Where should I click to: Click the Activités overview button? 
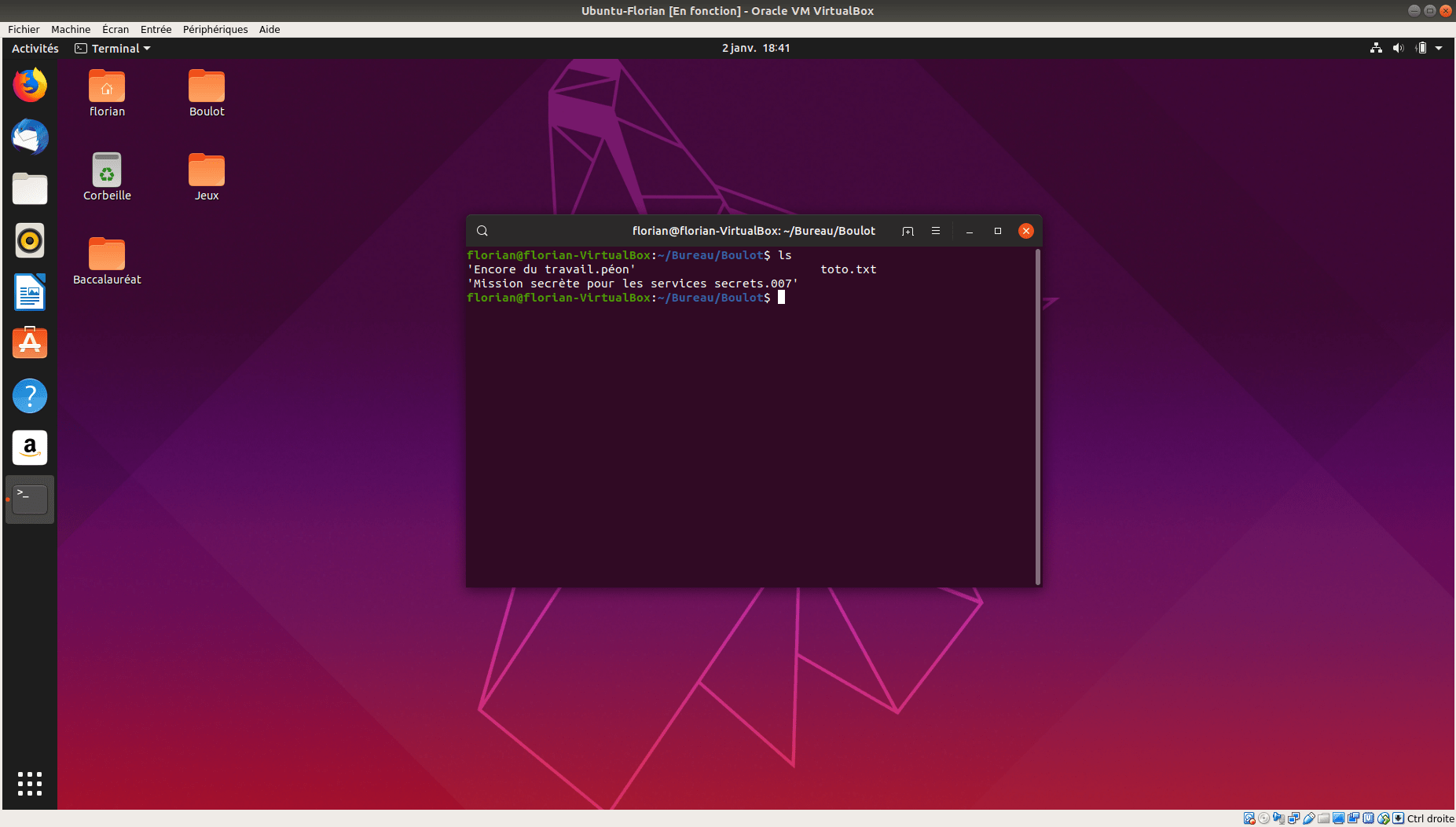point(35,49)
